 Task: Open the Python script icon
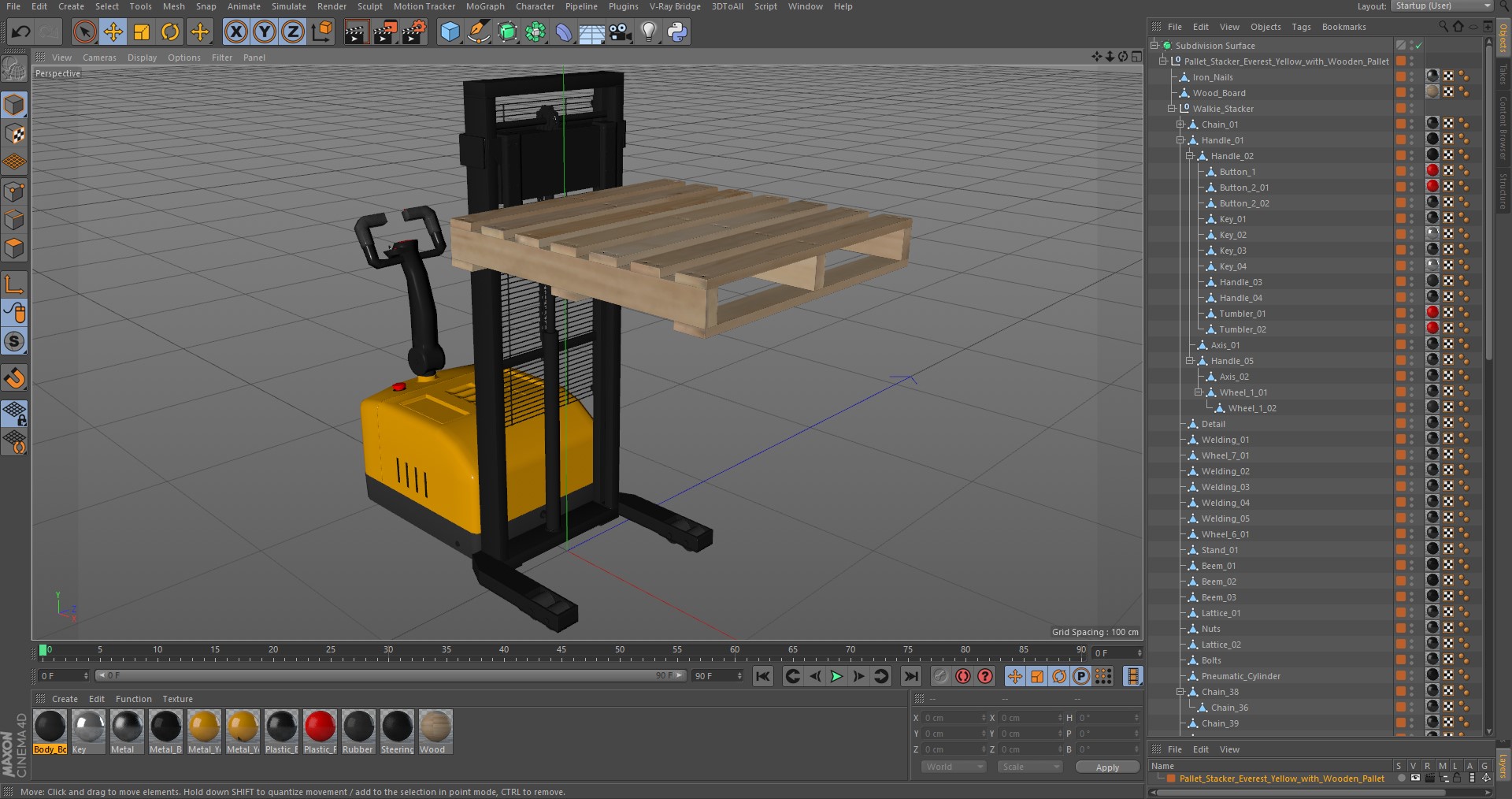(677, 32)
